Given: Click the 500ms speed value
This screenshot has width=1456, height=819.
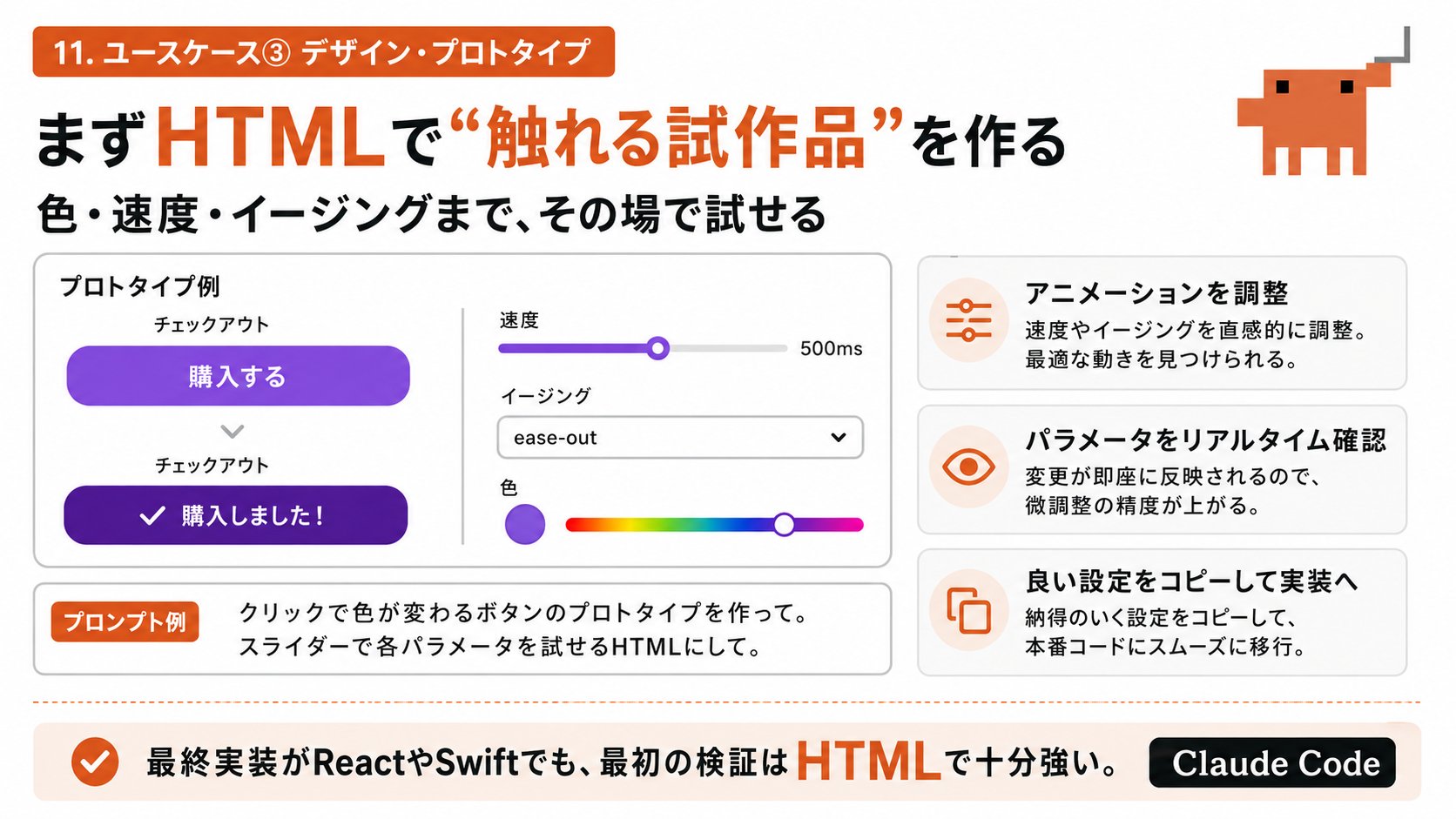Looking at the screenshot, I should tap(832, 348).
